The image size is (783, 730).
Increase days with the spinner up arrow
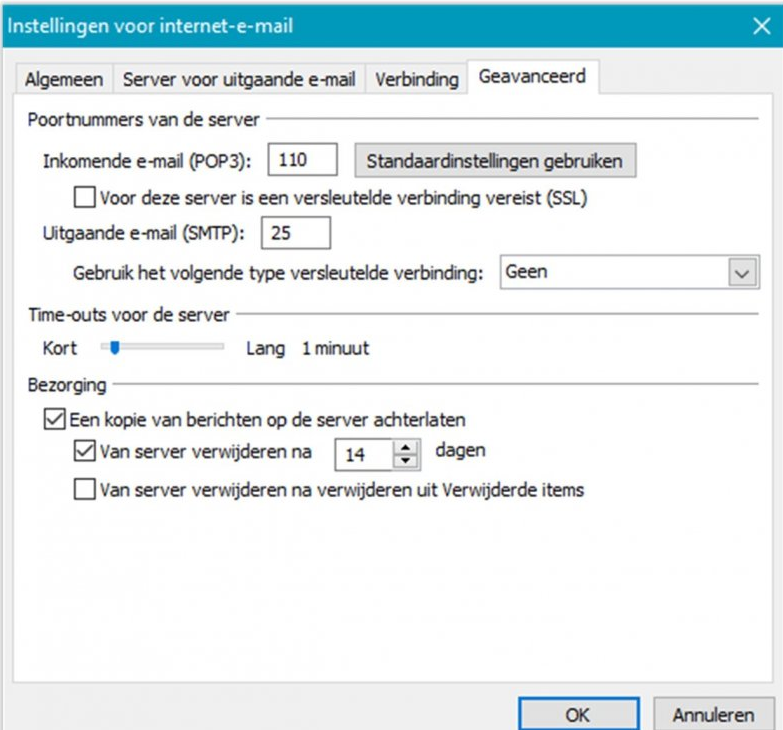405,447
